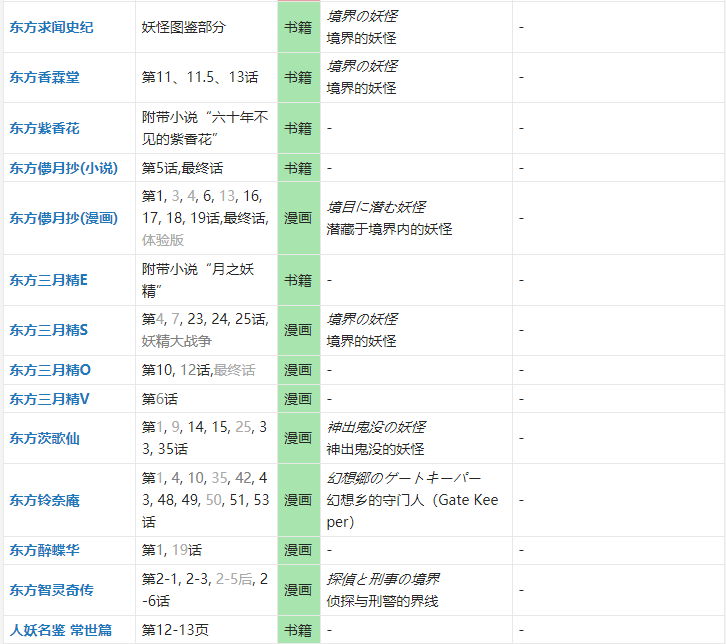Click the 漫画 cell in 东方醉蝶华 row

(x=299, y=550)
